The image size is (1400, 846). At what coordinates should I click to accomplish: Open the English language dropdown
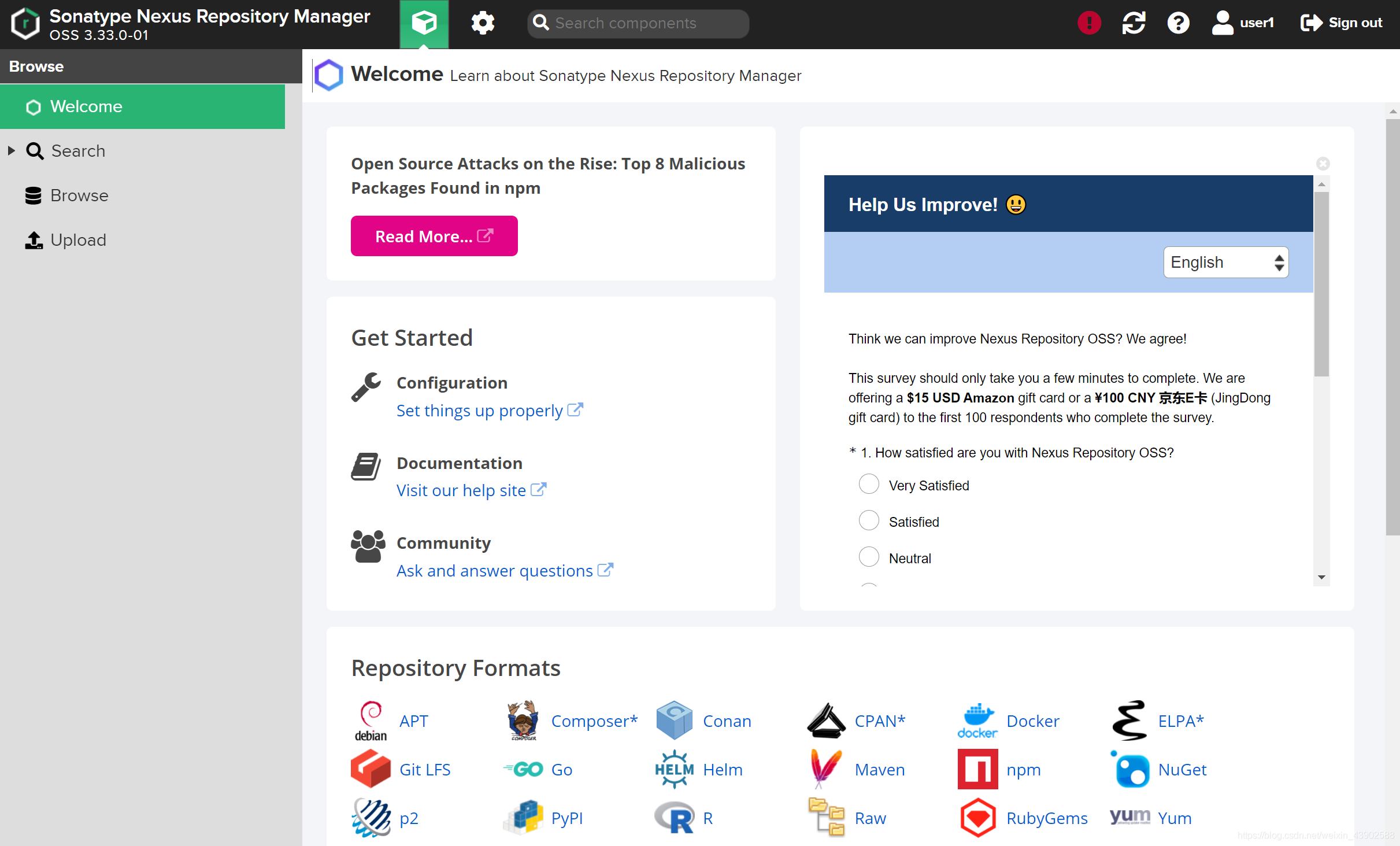click(1225, 263)
